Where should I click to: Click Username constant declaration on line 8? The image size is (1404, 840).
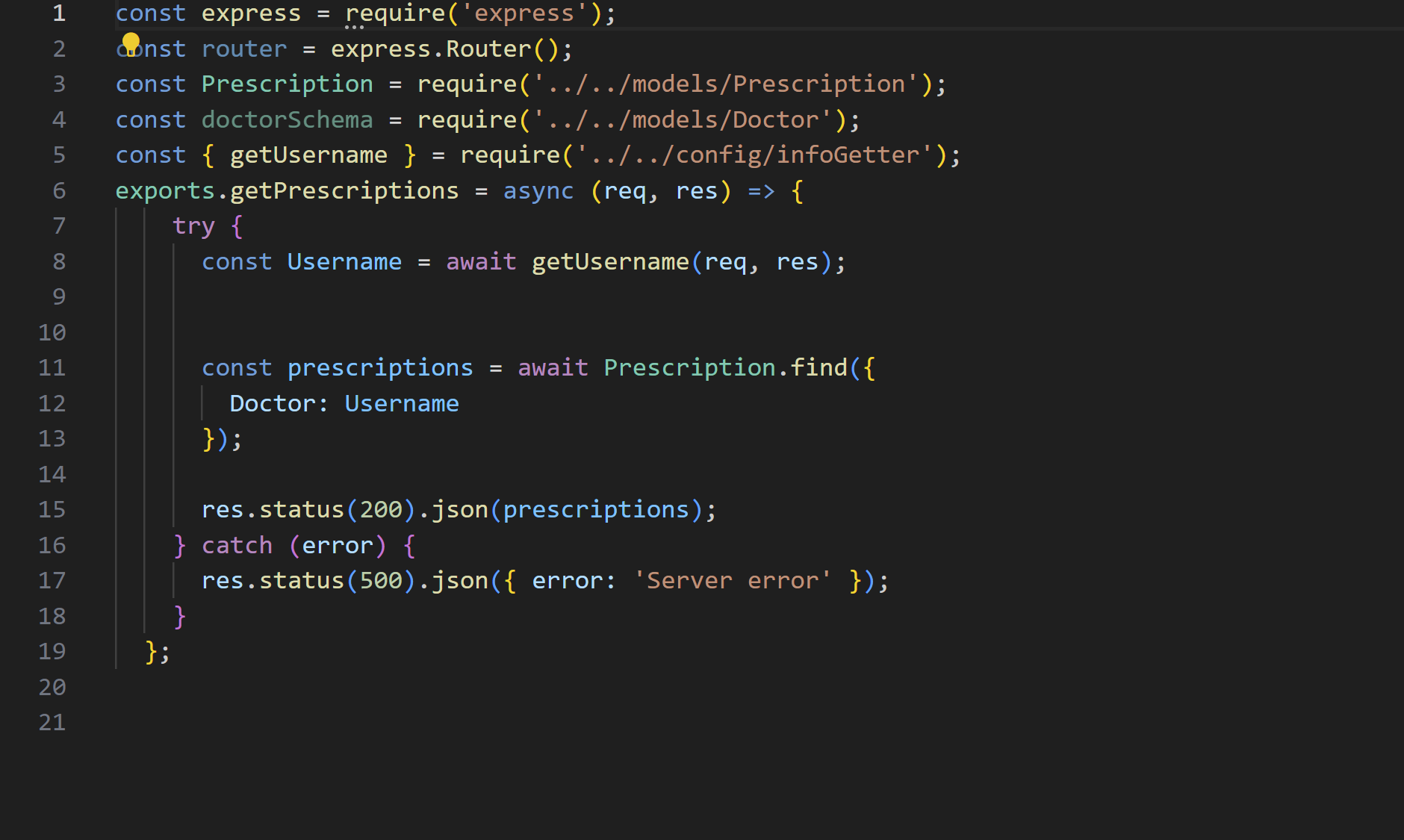point(344,262)
